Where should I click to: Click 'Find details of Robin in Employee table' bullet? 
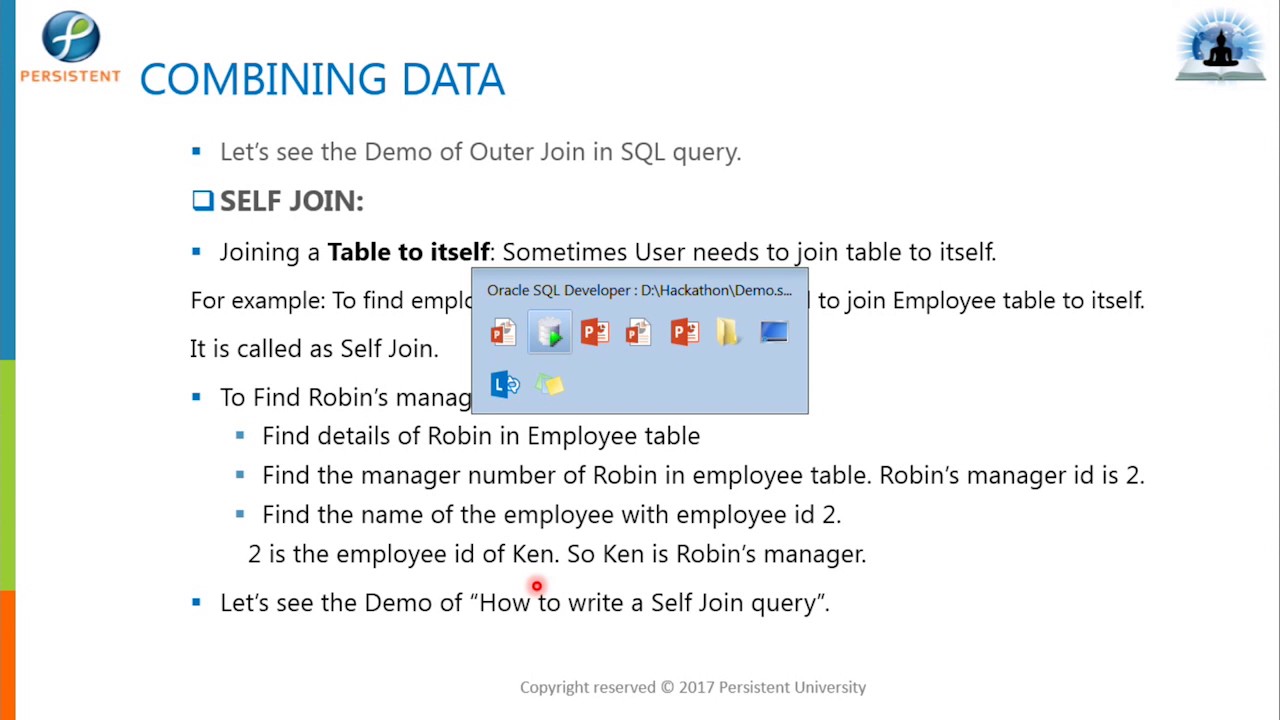(x=480, y=436)
